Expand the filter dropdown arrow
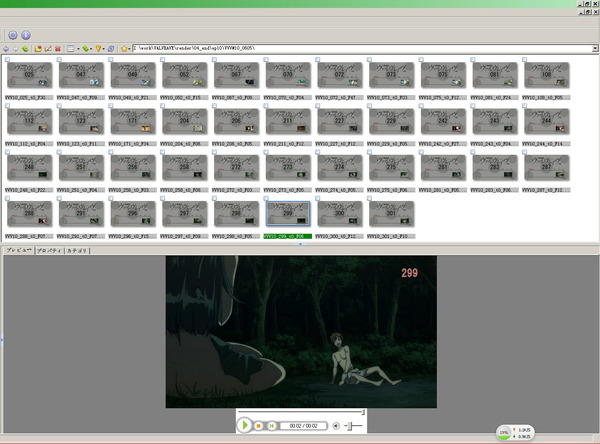The width and height of the screenshot is (600, 444). click(x=104, y=49)
